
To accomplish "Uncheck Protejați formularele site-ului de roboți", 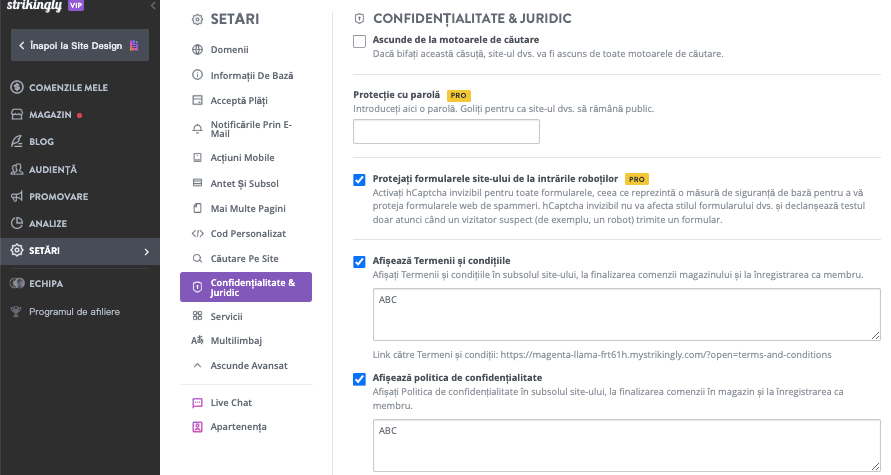I will tap(359, 180).
